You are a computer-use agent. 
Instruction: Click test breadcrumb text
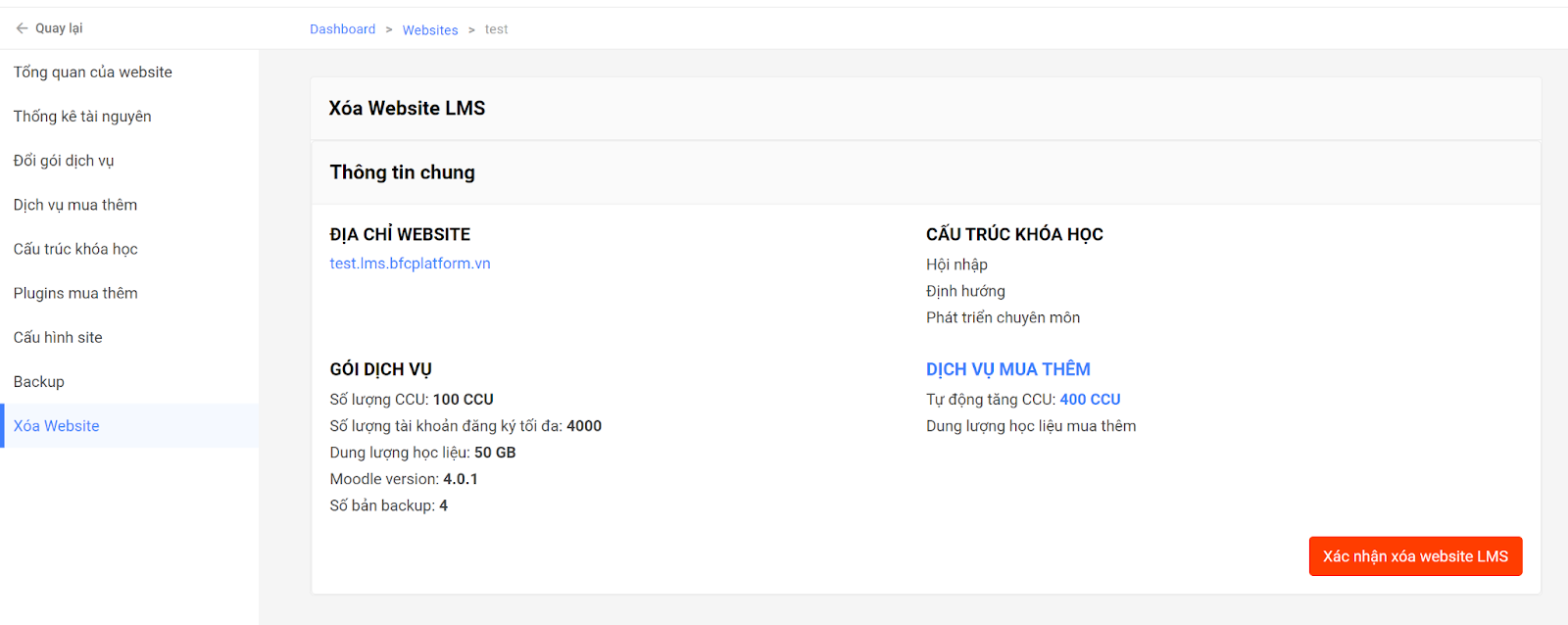pyautogui.click(x=496, y=29)
